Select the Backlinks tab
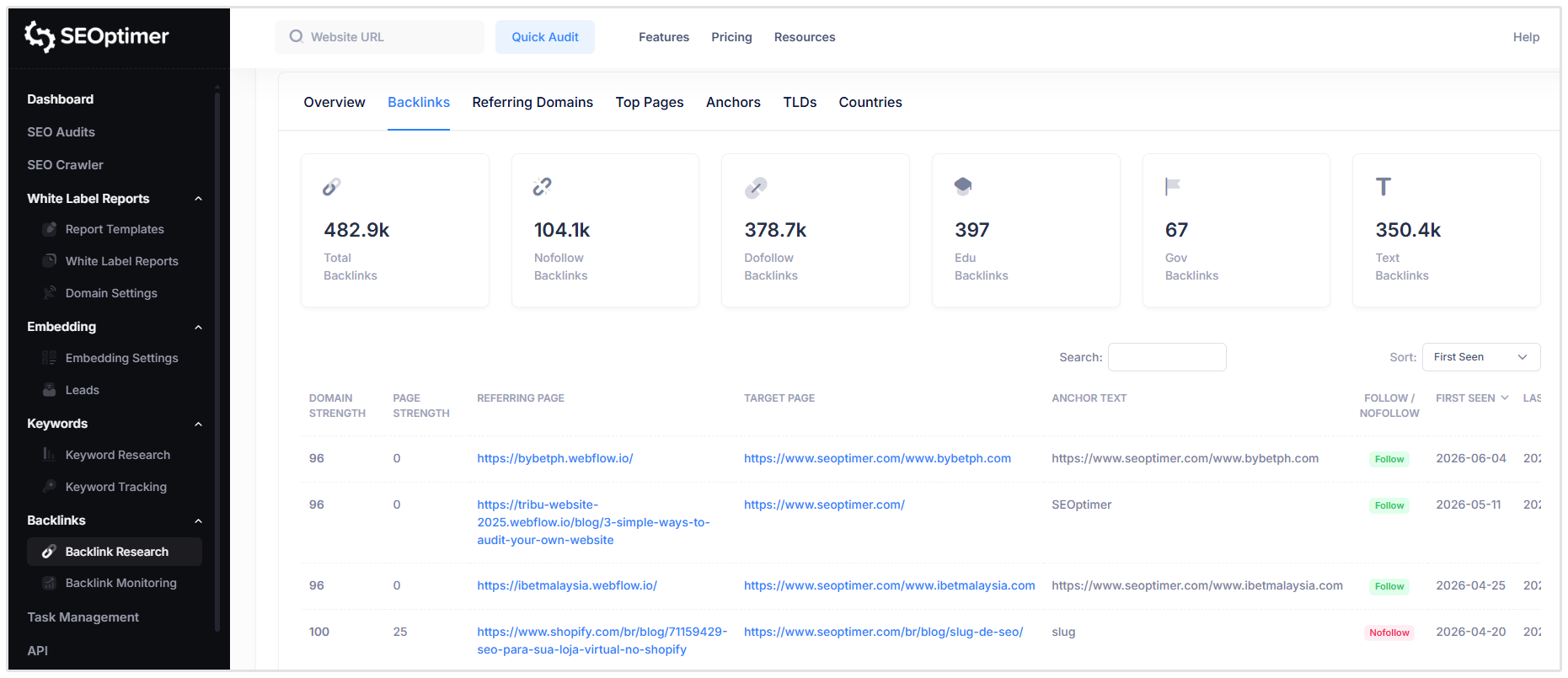The height and width of the screenshot is (678, 1568). (419, 102)
